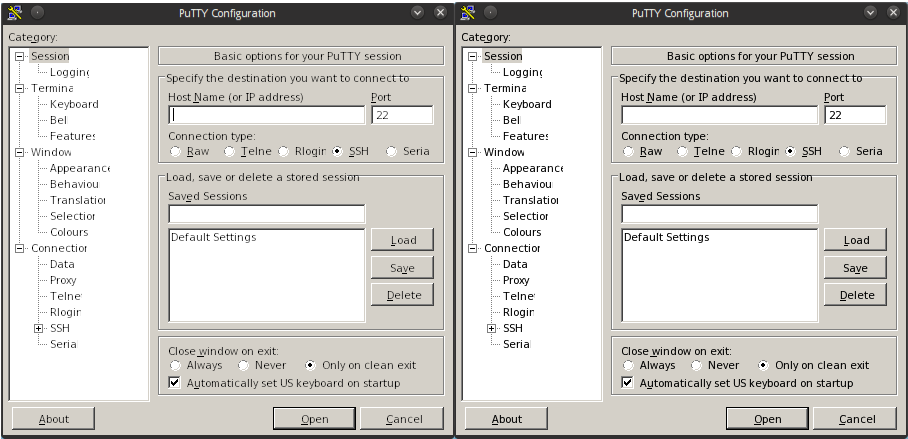Open Logging category in left window

[x=69, y=72]
